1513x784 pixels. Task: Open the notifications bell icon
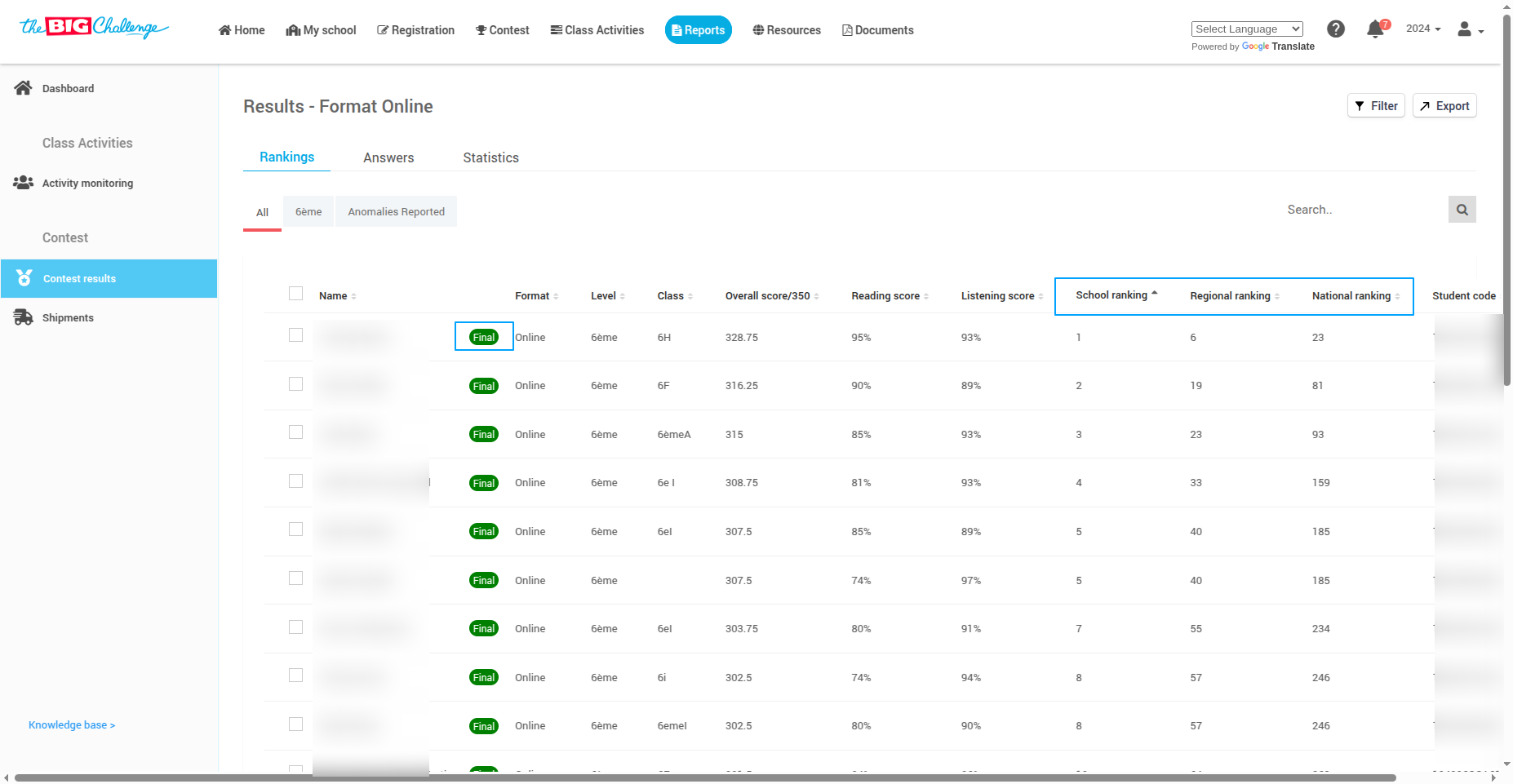pos(1375,29)
